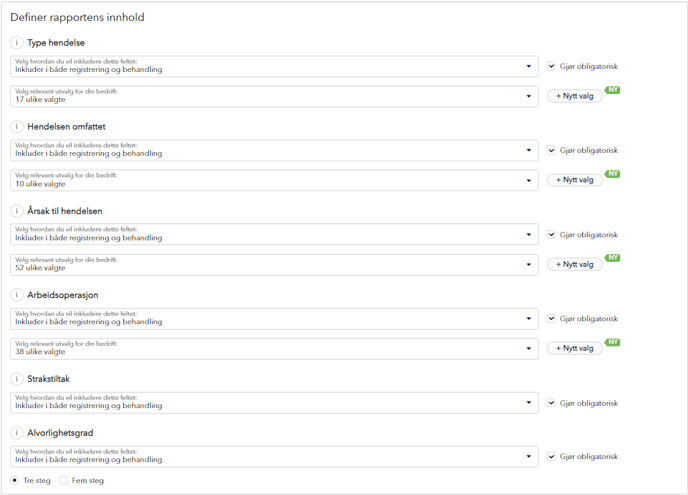Screen dimensions: 688x495
Task: Open info icon beside Hendelsen omfattet
Action: (x=17, y=126)
